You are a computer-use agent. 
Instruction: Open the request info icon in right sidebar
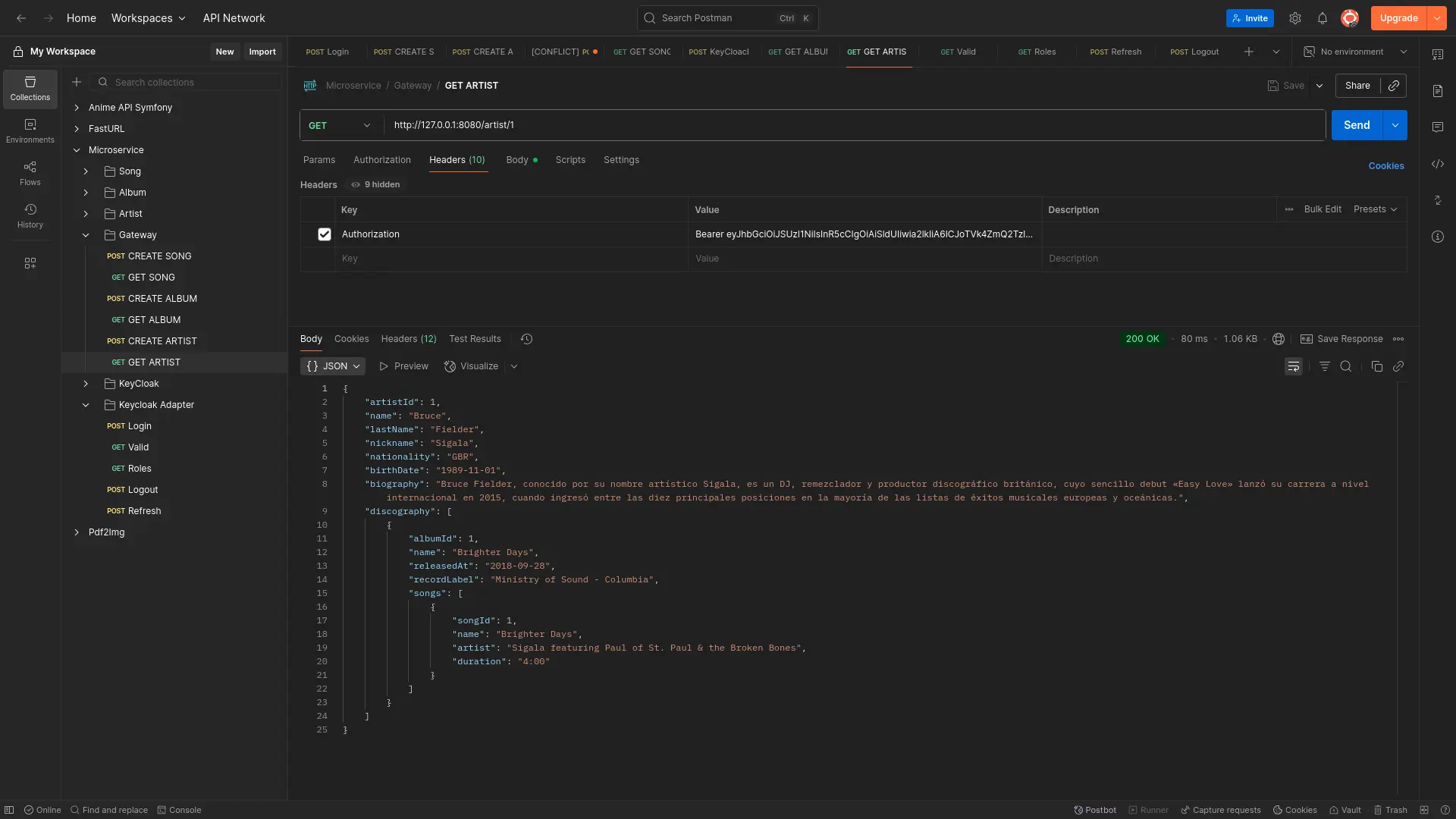(1438, 237)
